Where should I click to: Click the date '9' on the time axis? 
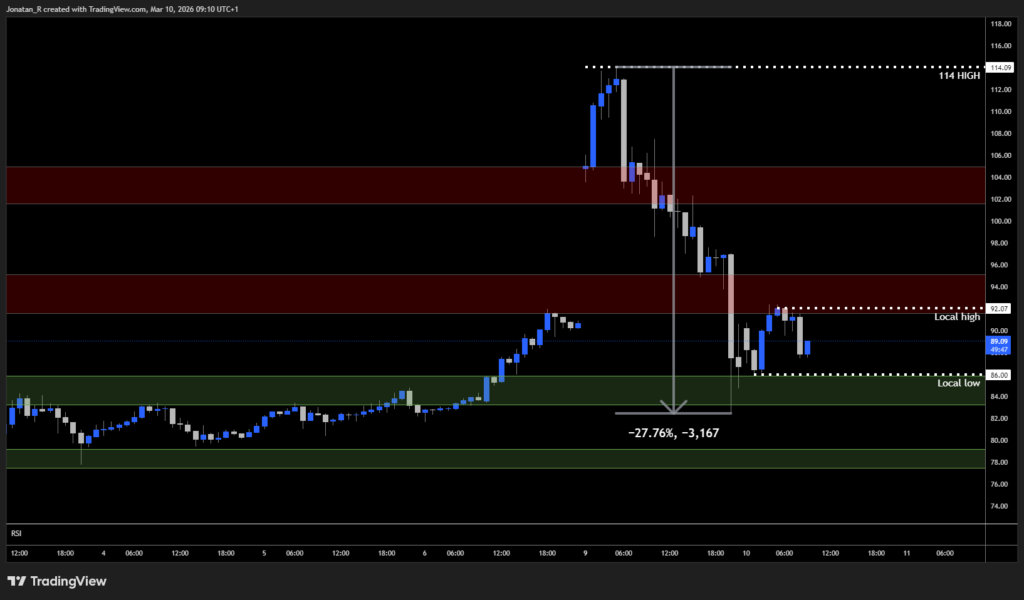(584, 552)
